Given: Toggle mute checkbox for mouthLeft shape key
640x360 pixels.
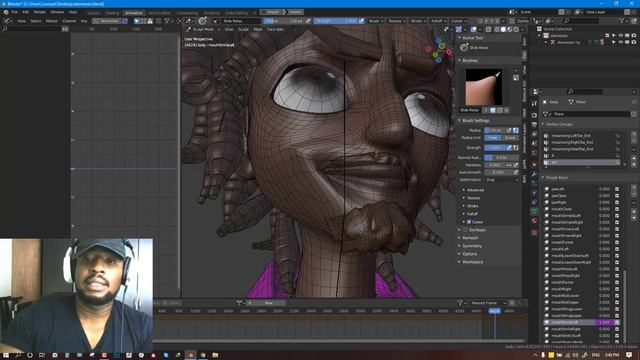Looking at the screenshot, I should [x=617, y=249].
